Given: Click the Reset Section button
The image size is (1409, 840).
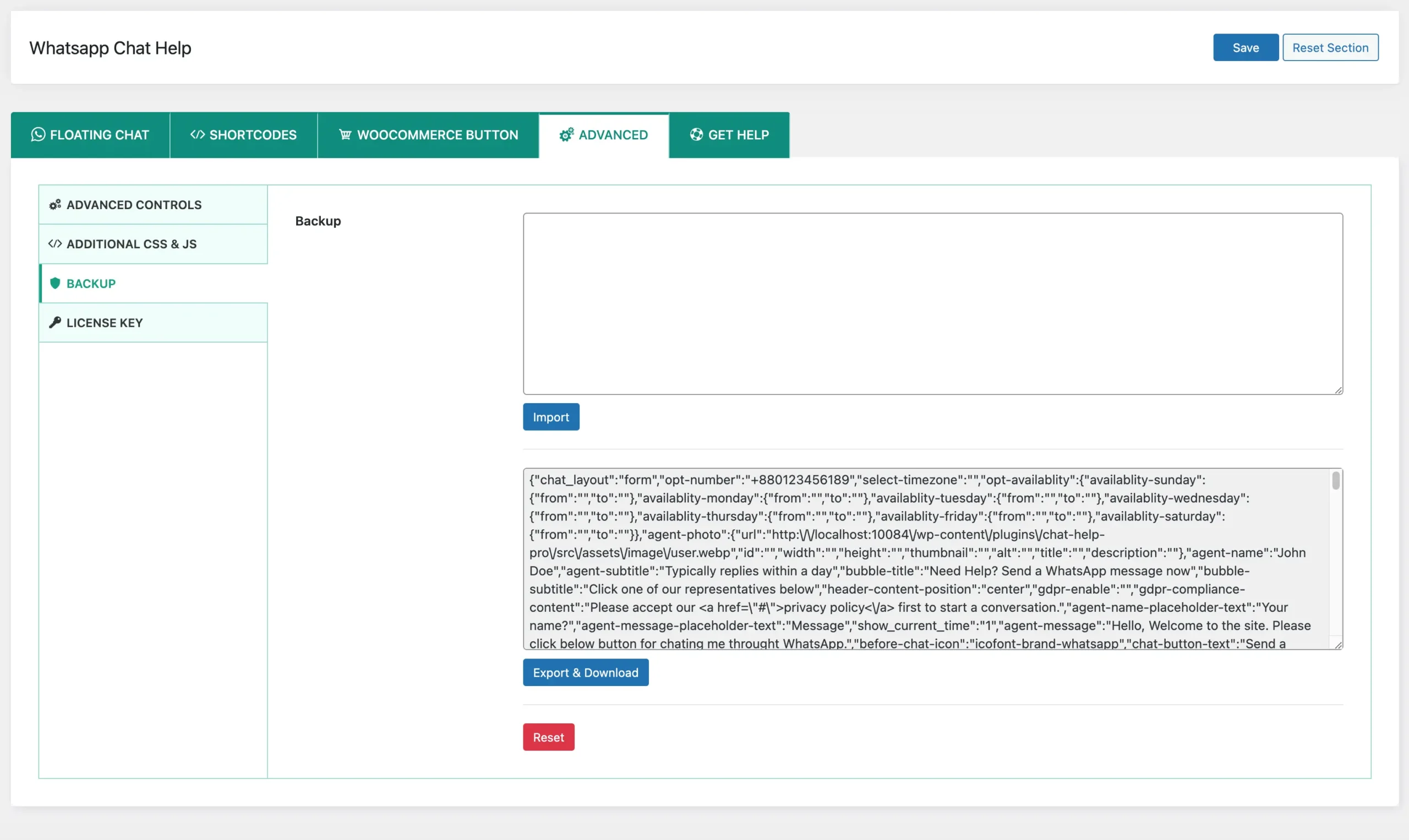Looking at the screenshot, I should click(1330, 47).
